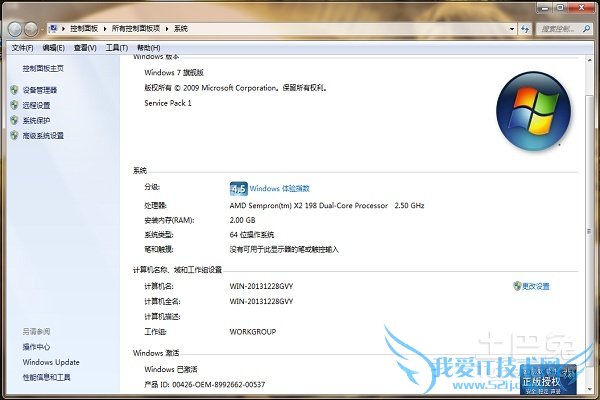Click the refresh icon beside the address bar
600x400 pixels.
525,29
